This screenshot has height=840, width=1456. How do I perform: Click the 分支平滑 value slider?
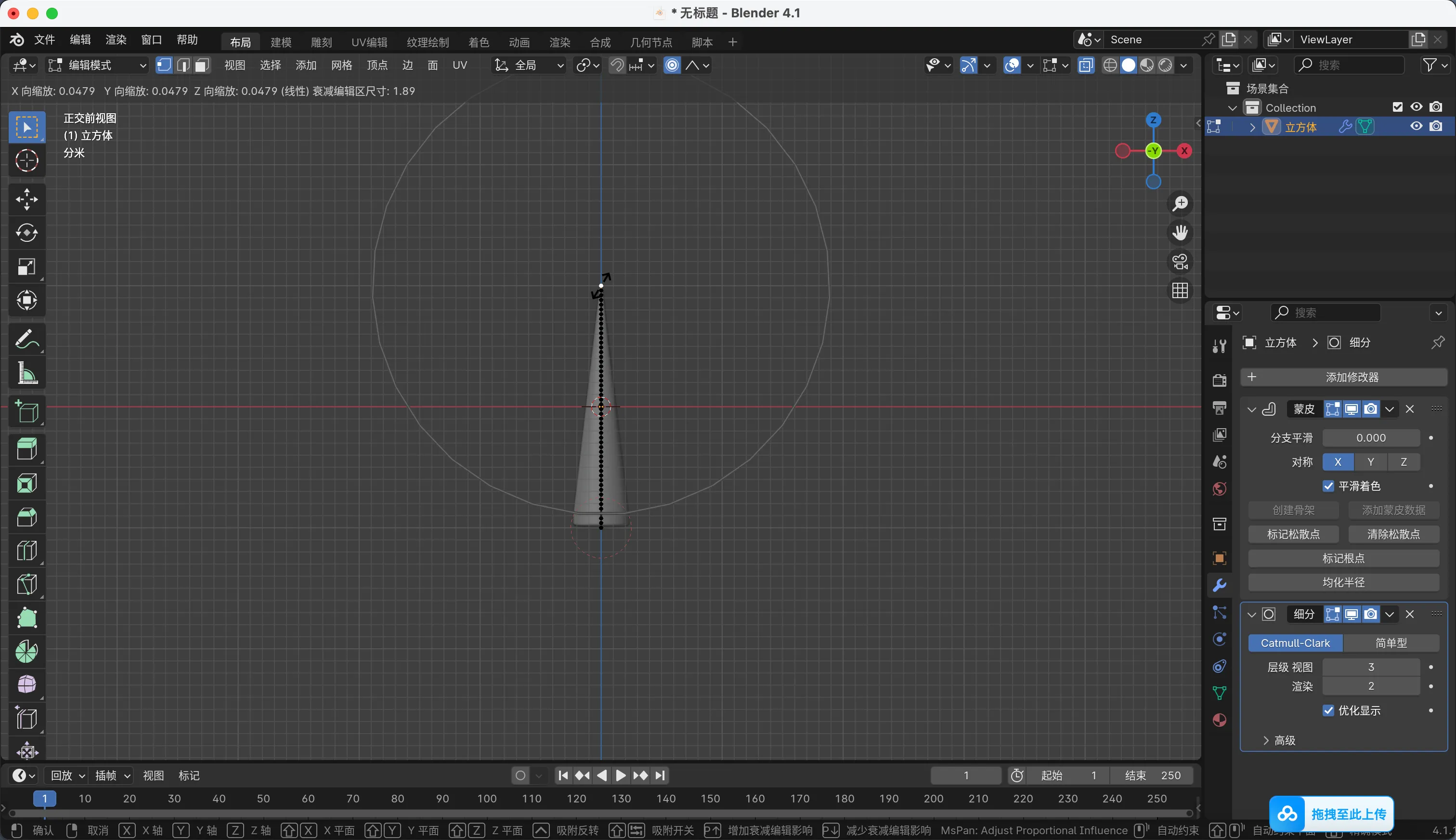coord(1370,438)
